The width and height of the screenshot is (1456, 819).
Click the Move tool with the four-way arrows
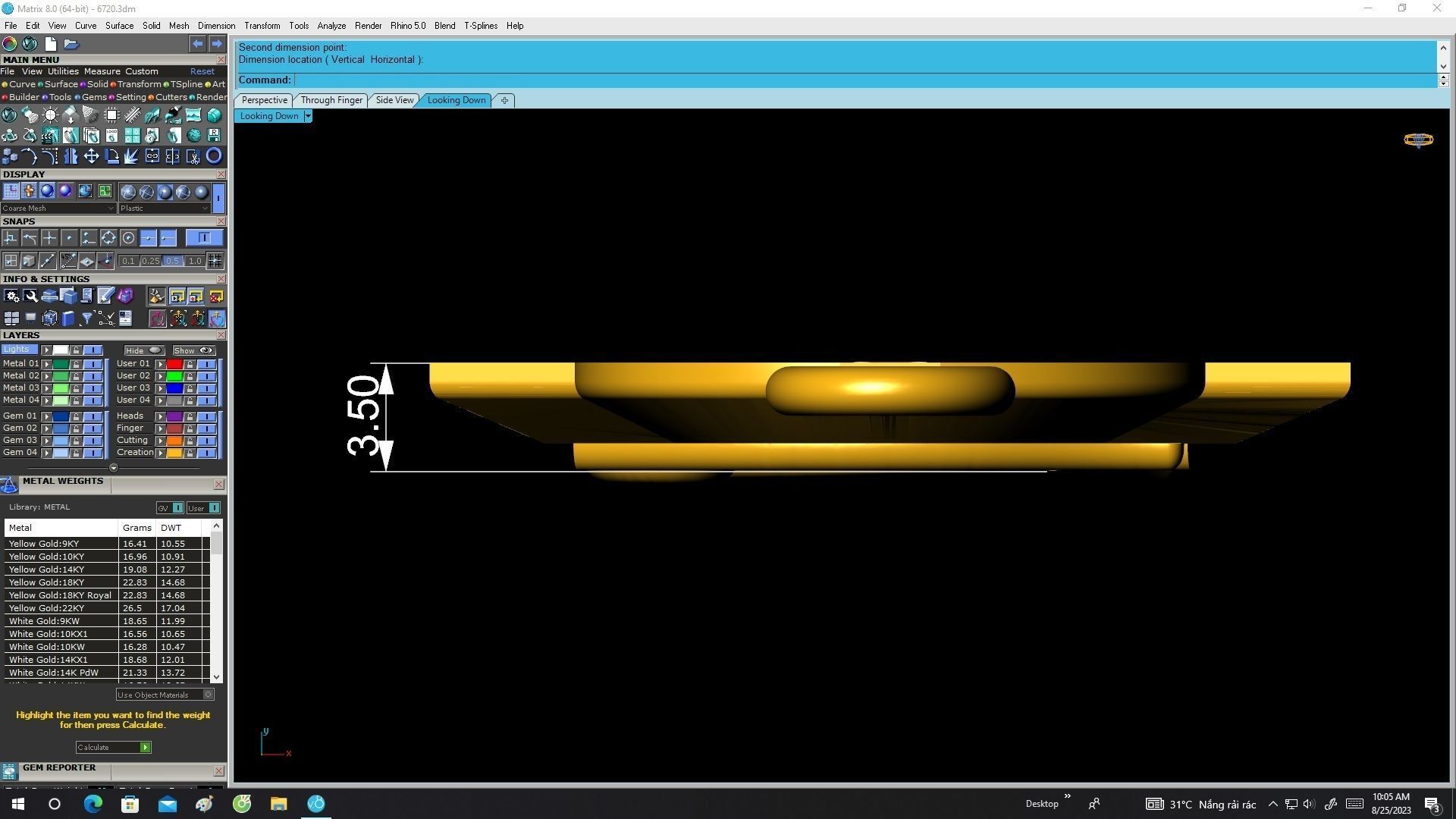(91, 156)
